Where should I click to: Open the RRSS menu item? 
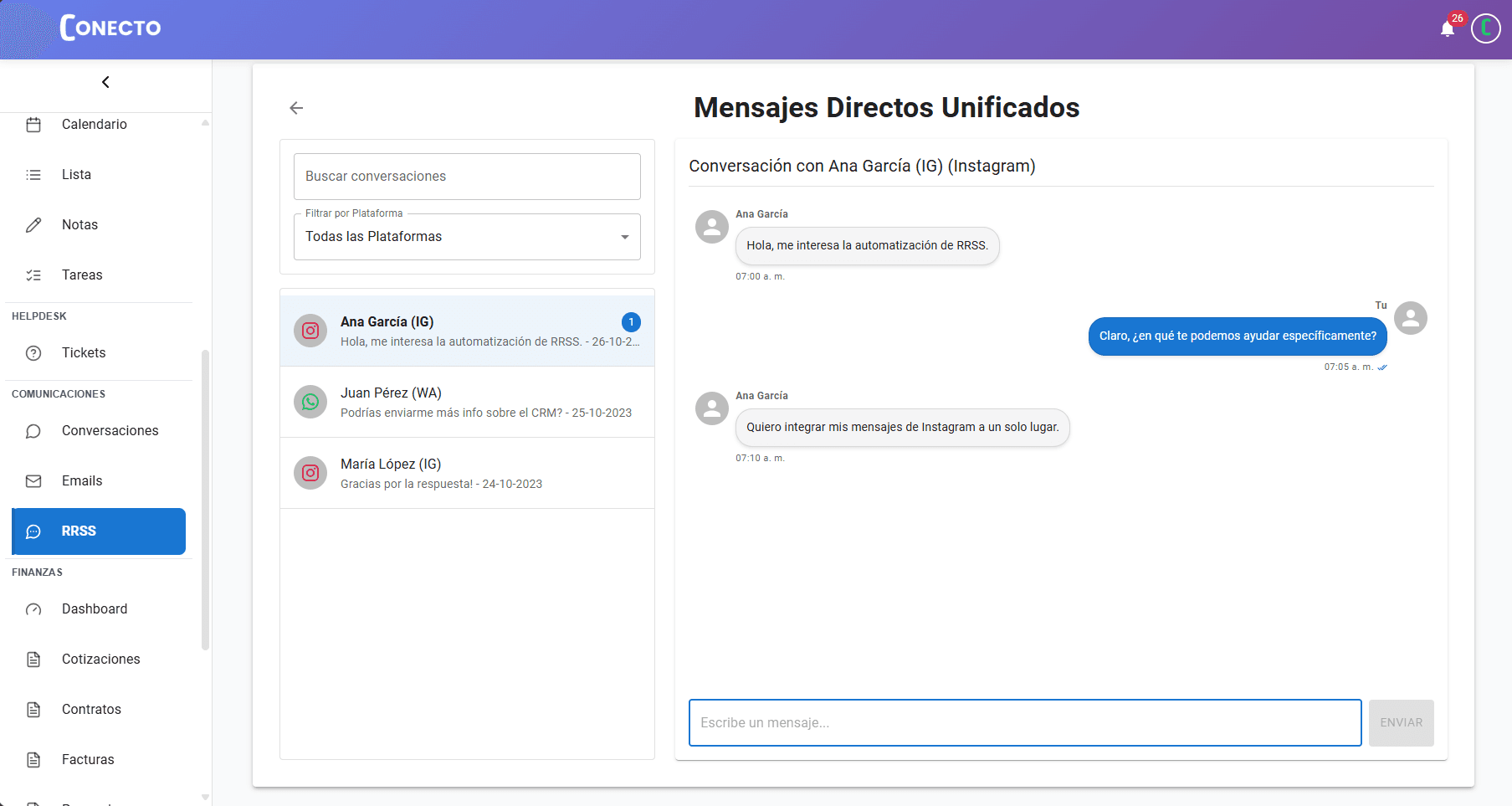click(x=99, y=531)
